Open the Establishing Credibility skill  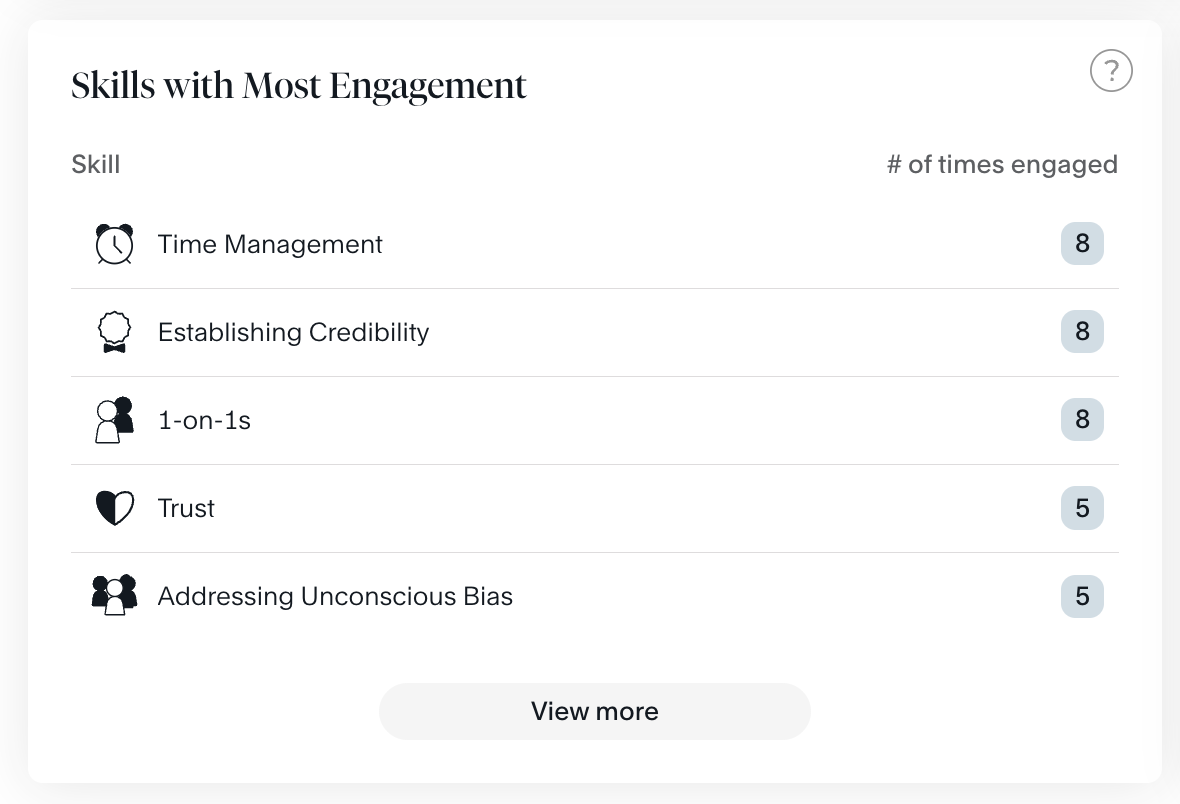point(293,332)
